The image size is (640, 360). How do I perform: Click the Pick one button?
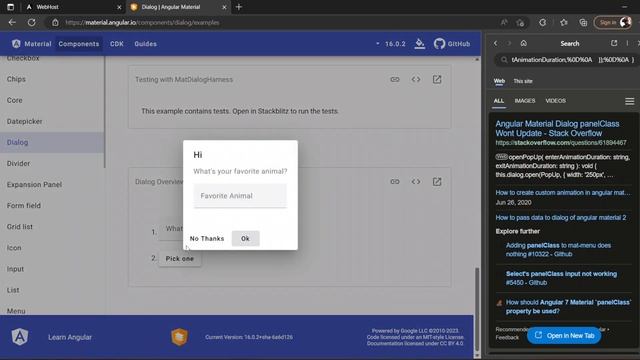coord(180,259)
